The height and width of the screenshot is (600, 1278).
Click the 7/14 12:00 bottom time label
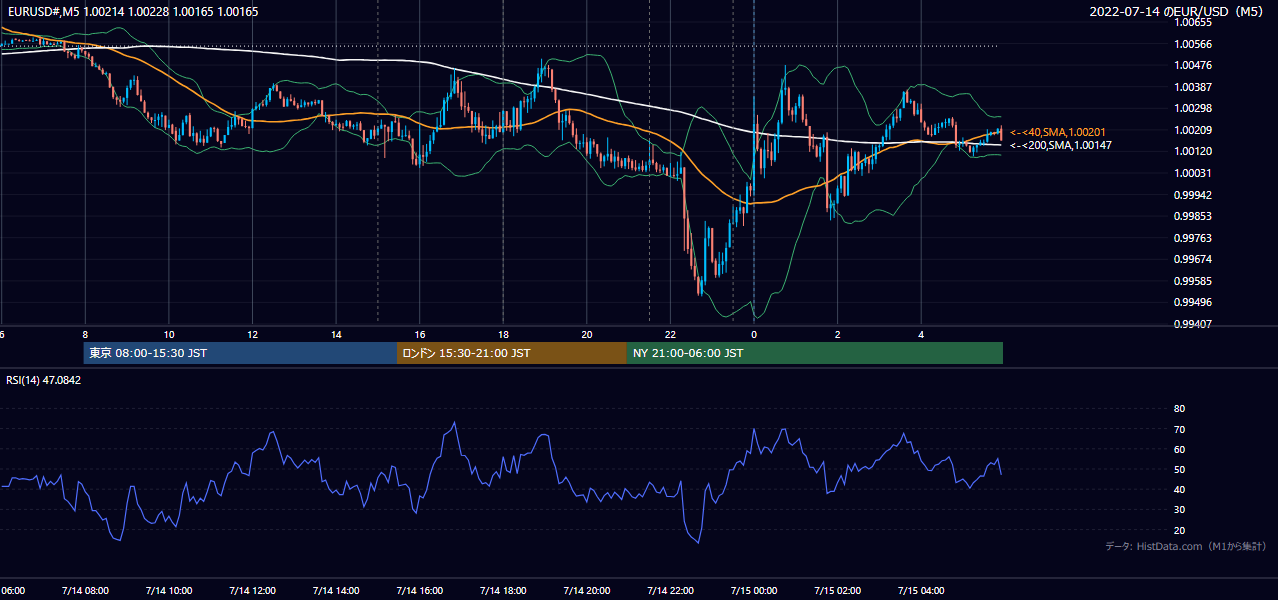pyautogui.click(x=252, y=591)
